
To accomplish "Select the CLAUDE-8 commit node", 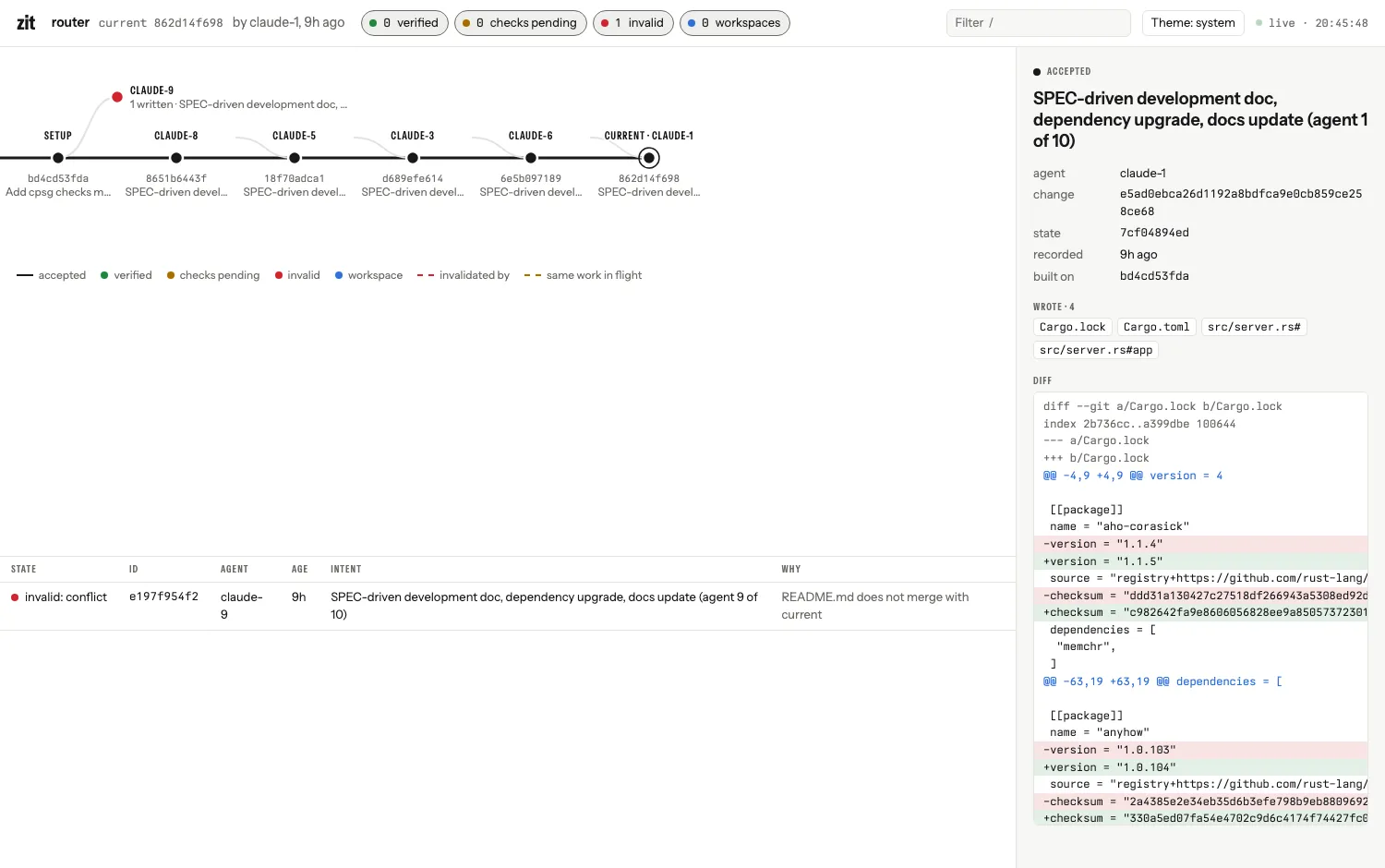I will pyautogui.click(x=176, y=158).
